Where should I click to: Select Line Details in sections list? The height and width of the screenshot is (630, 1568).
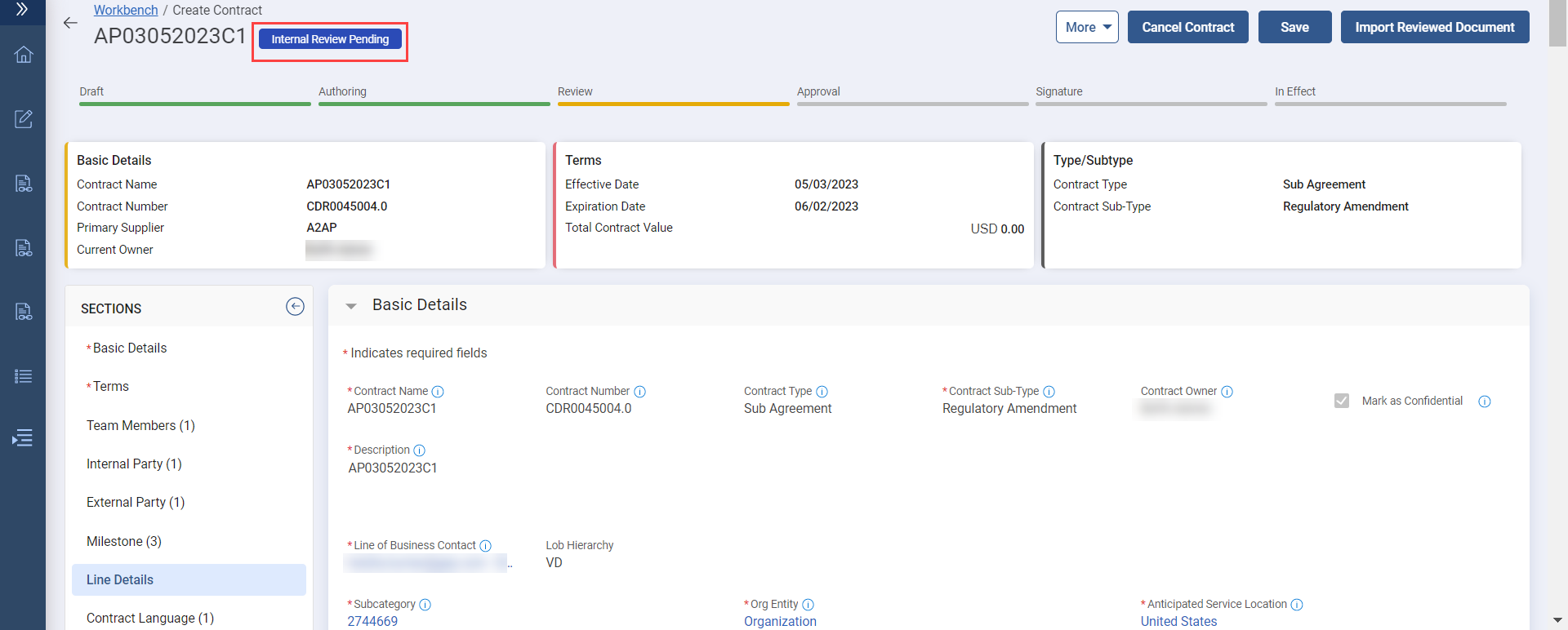click(120, 579)
